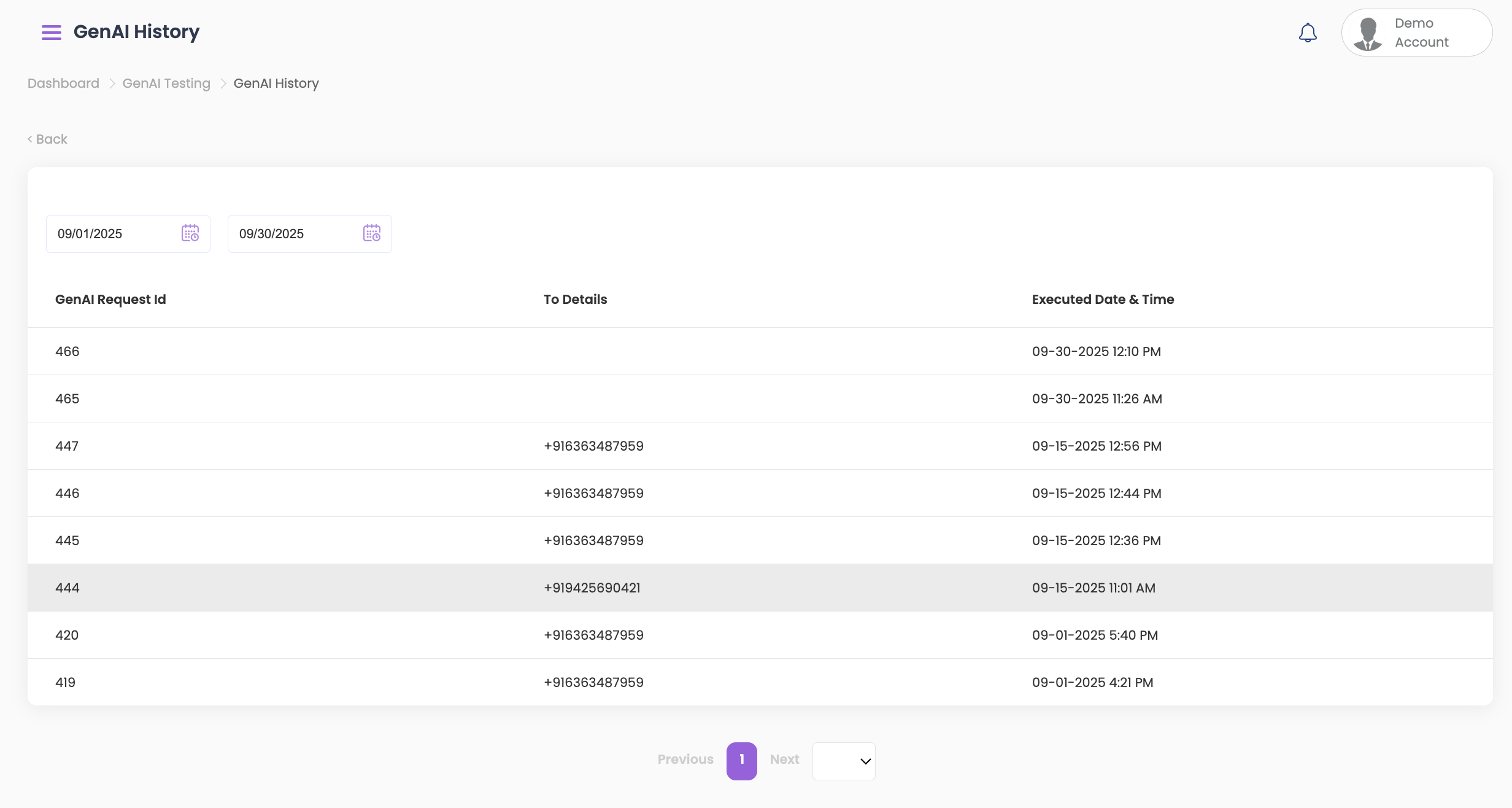Screen dimensions: 1512x808
Task: Select request row 419
Action: (66, 683)
